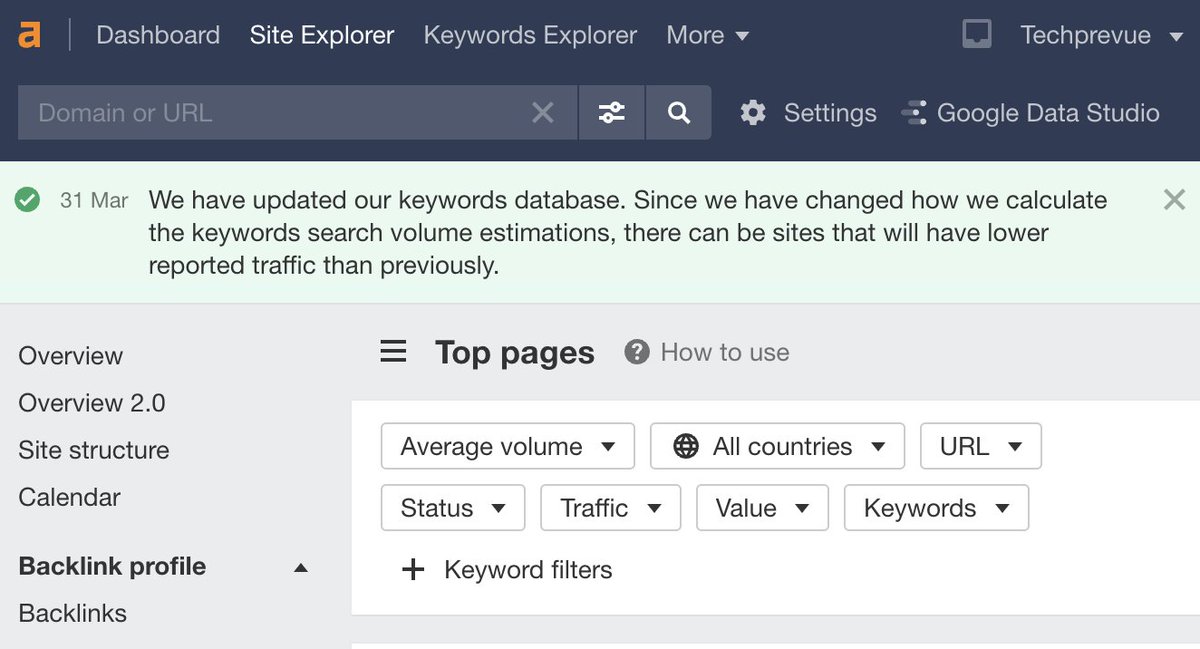
Task: Open Calendar report
Action: coord(69,497)
